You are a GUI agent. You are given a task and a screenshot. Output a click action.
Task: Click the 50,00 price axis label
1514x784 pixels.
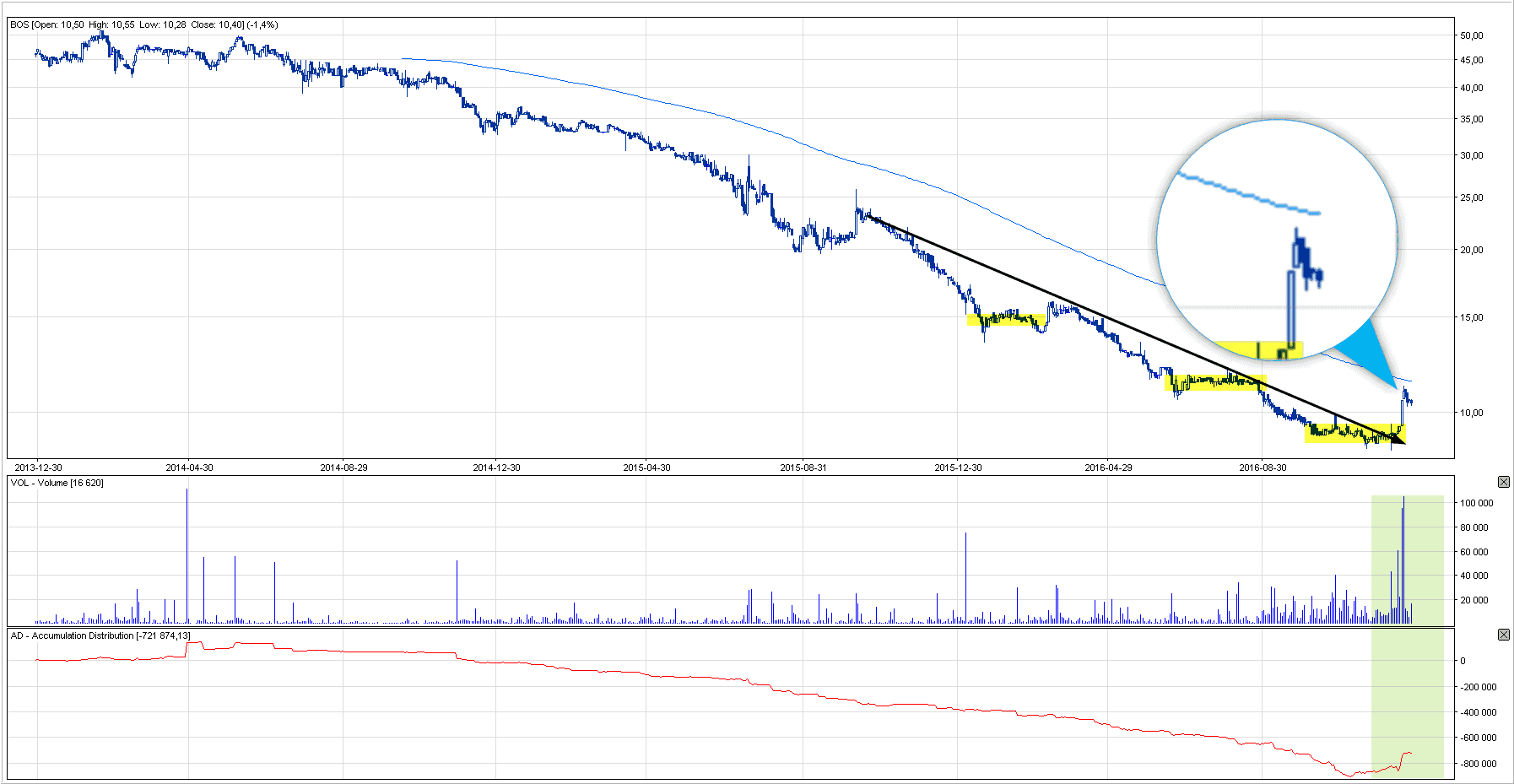tap(1471, 35)
